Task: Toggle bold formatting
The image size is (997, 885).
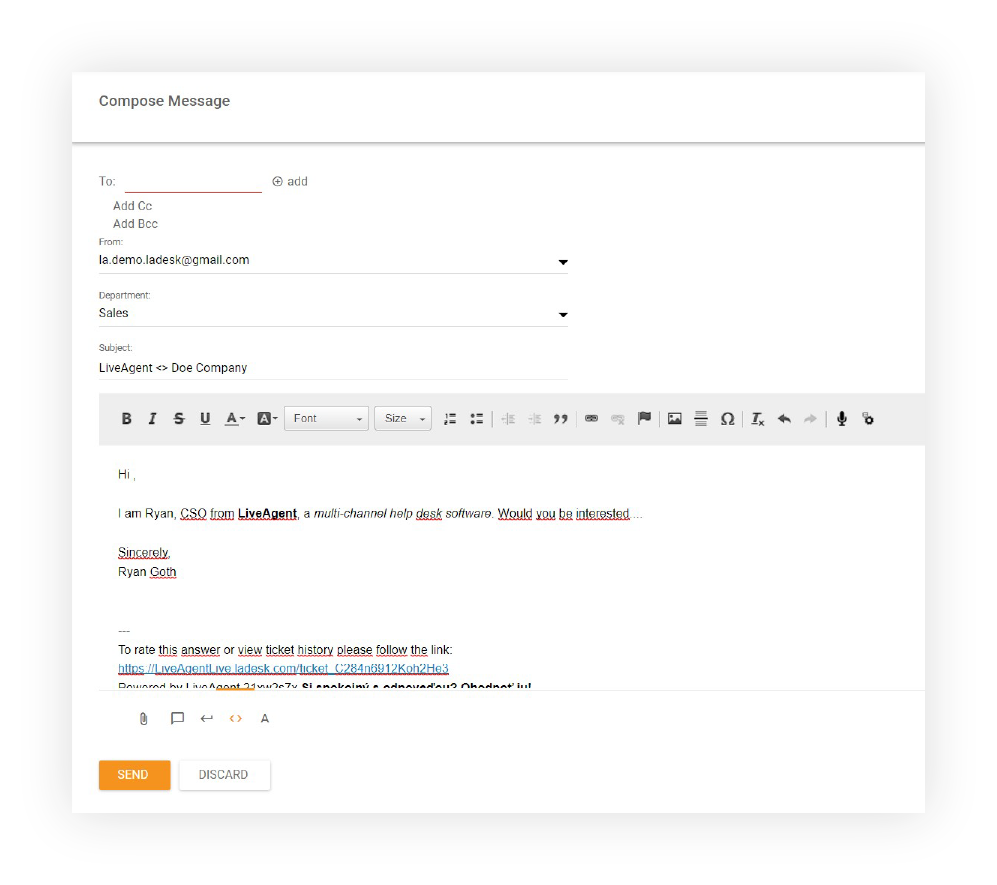Action: coord(126,418)
